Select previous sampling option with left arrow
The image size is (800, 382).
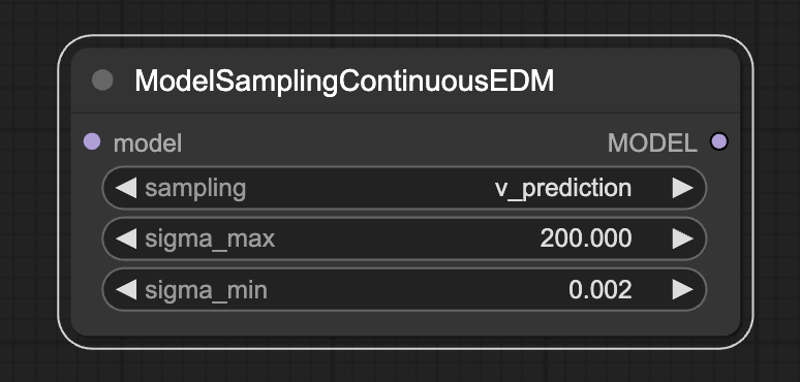click(126, 188)
